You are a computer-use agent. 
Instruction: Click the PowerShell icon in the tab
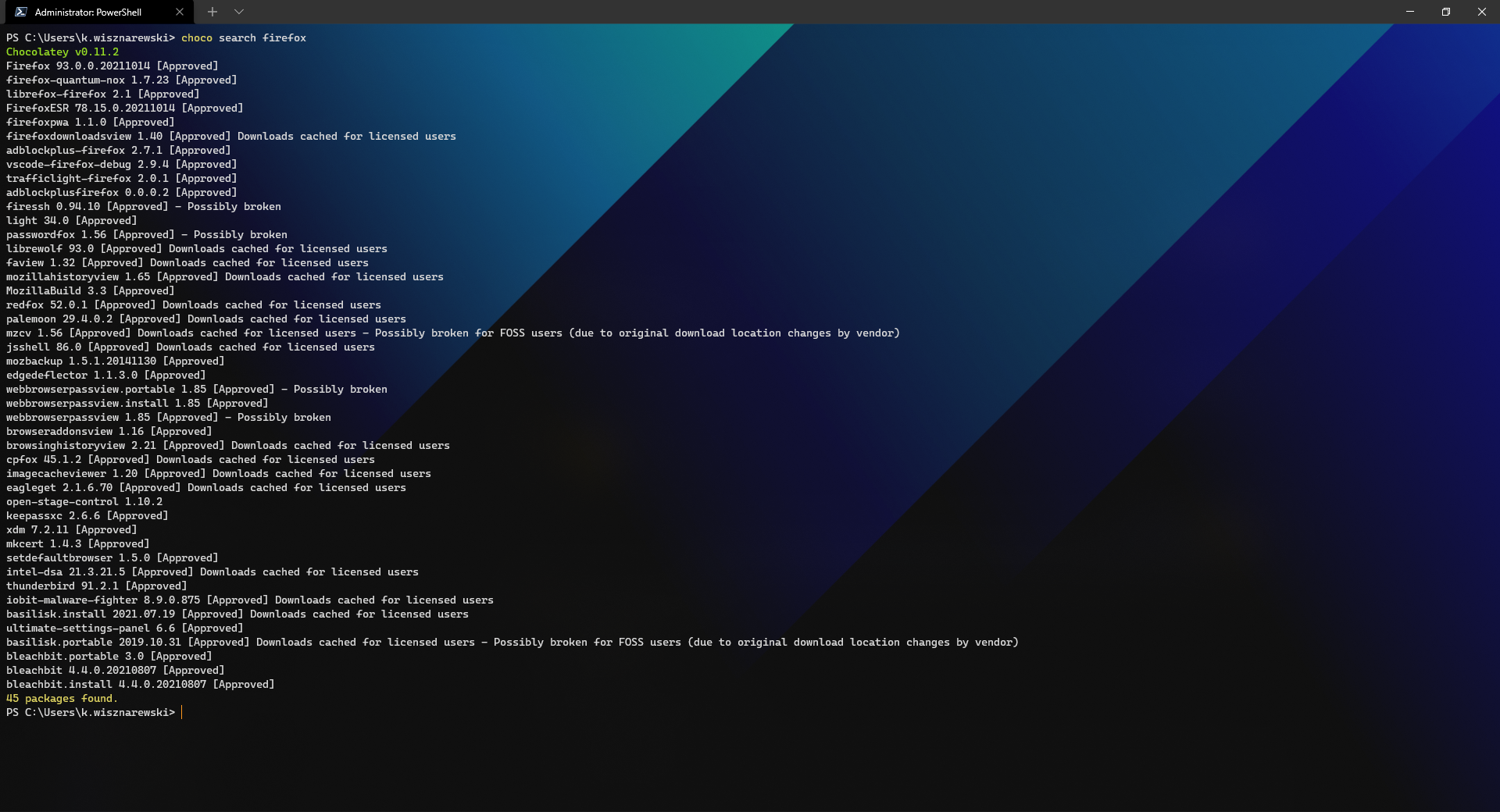click(x=21, y=12)
